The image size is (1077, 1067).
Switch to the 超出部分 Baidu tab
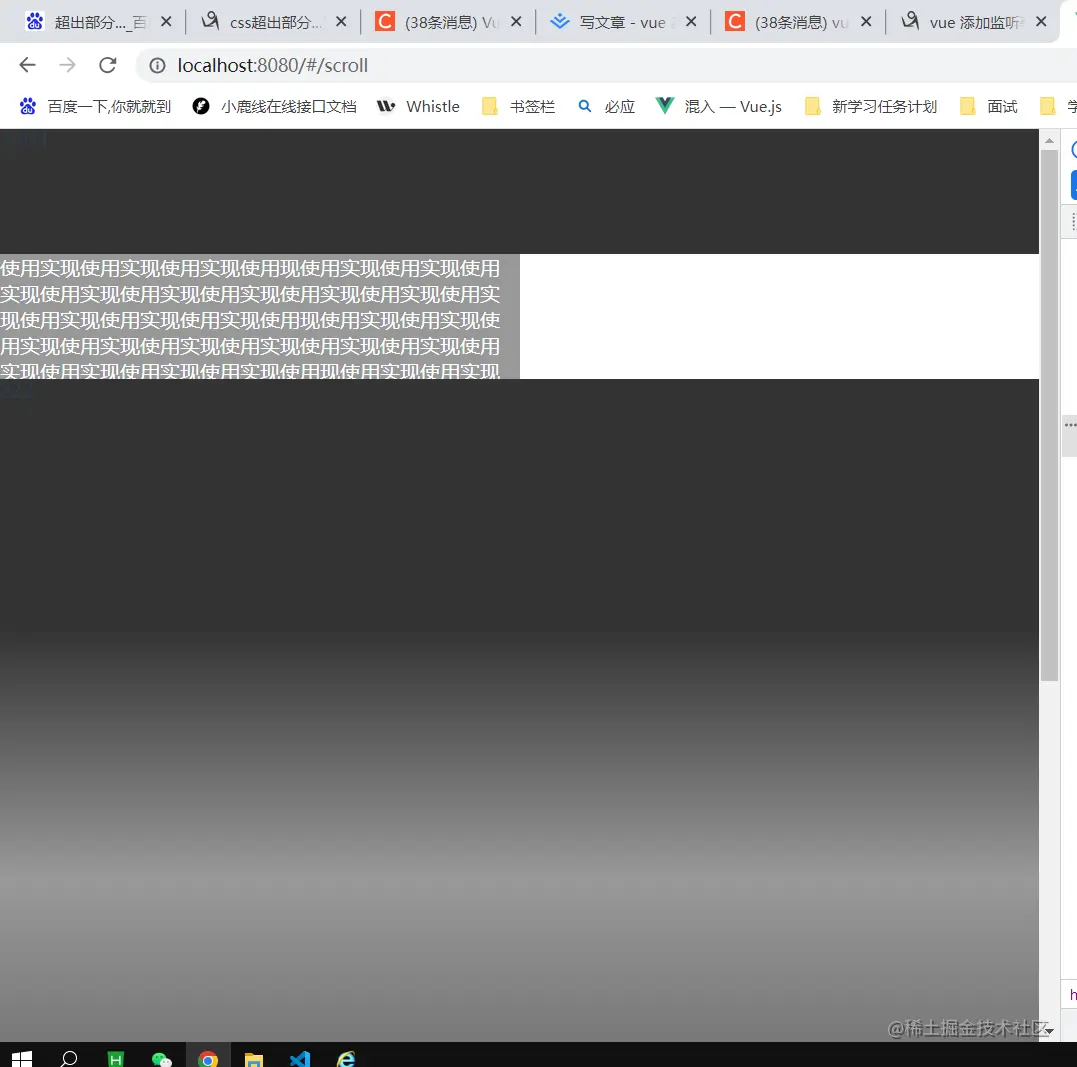[98, 22]
